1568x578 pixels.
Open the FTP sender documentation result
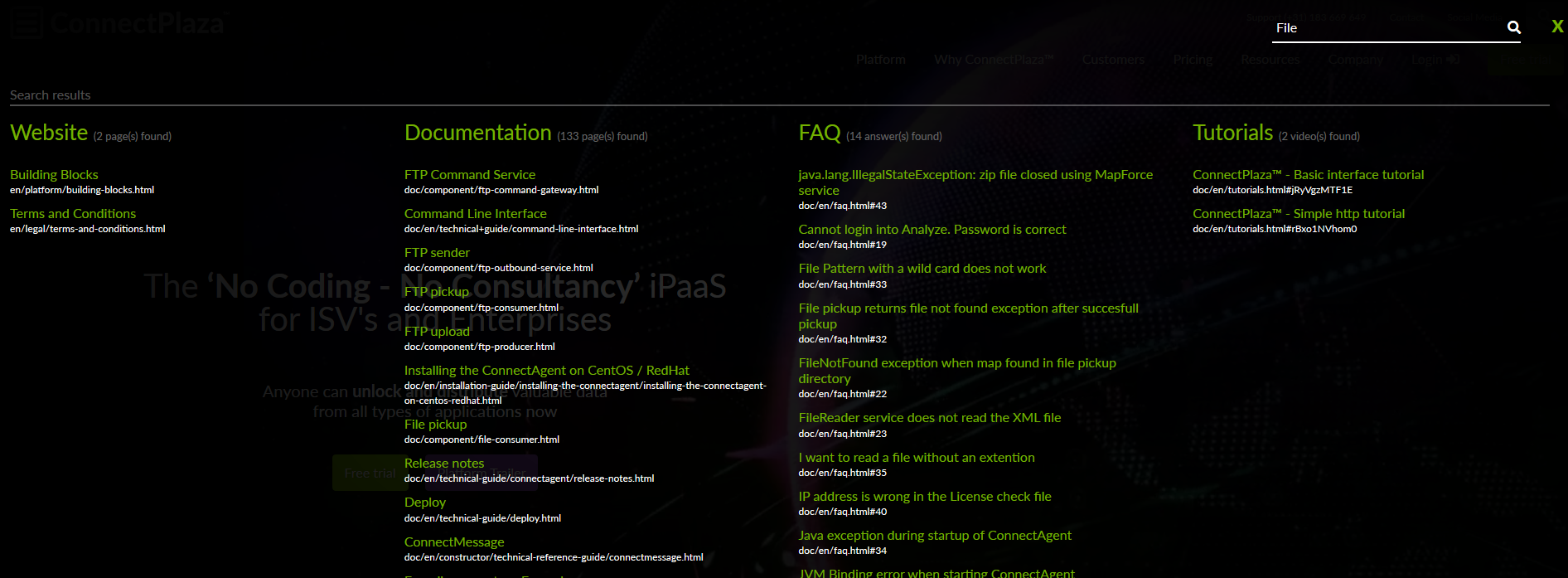coord(437,253)
